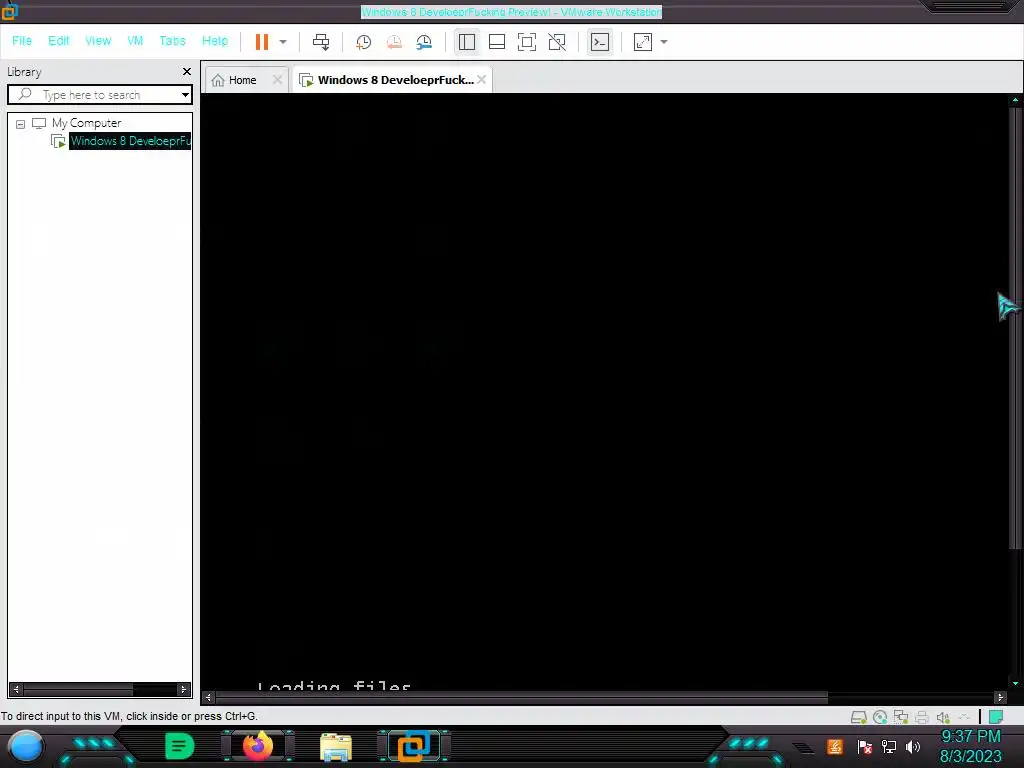Take a snapshot of the VM
This screenshot has height=768, width=1024.
pos(363,42)
